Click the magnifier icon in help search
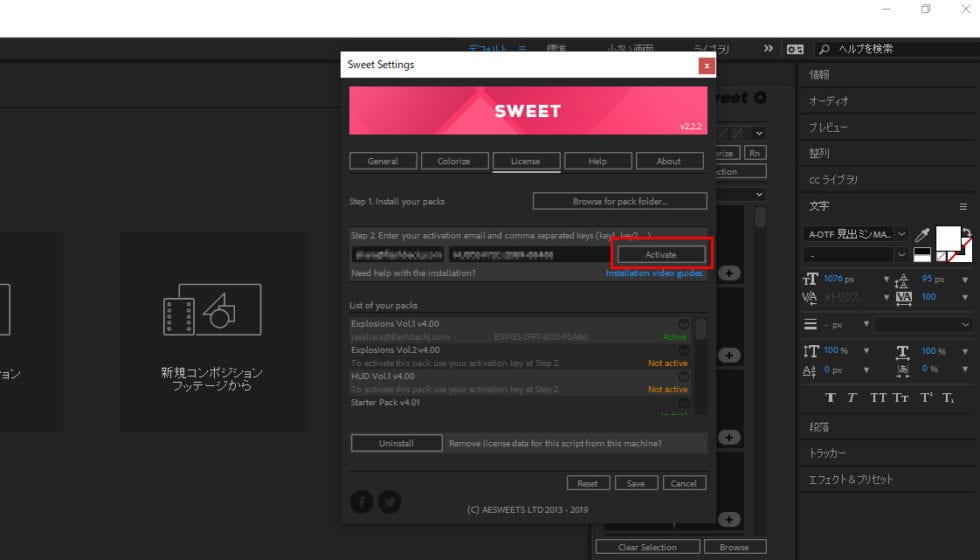The height and width of the screenshot is (560, 980). click(824, 49)
